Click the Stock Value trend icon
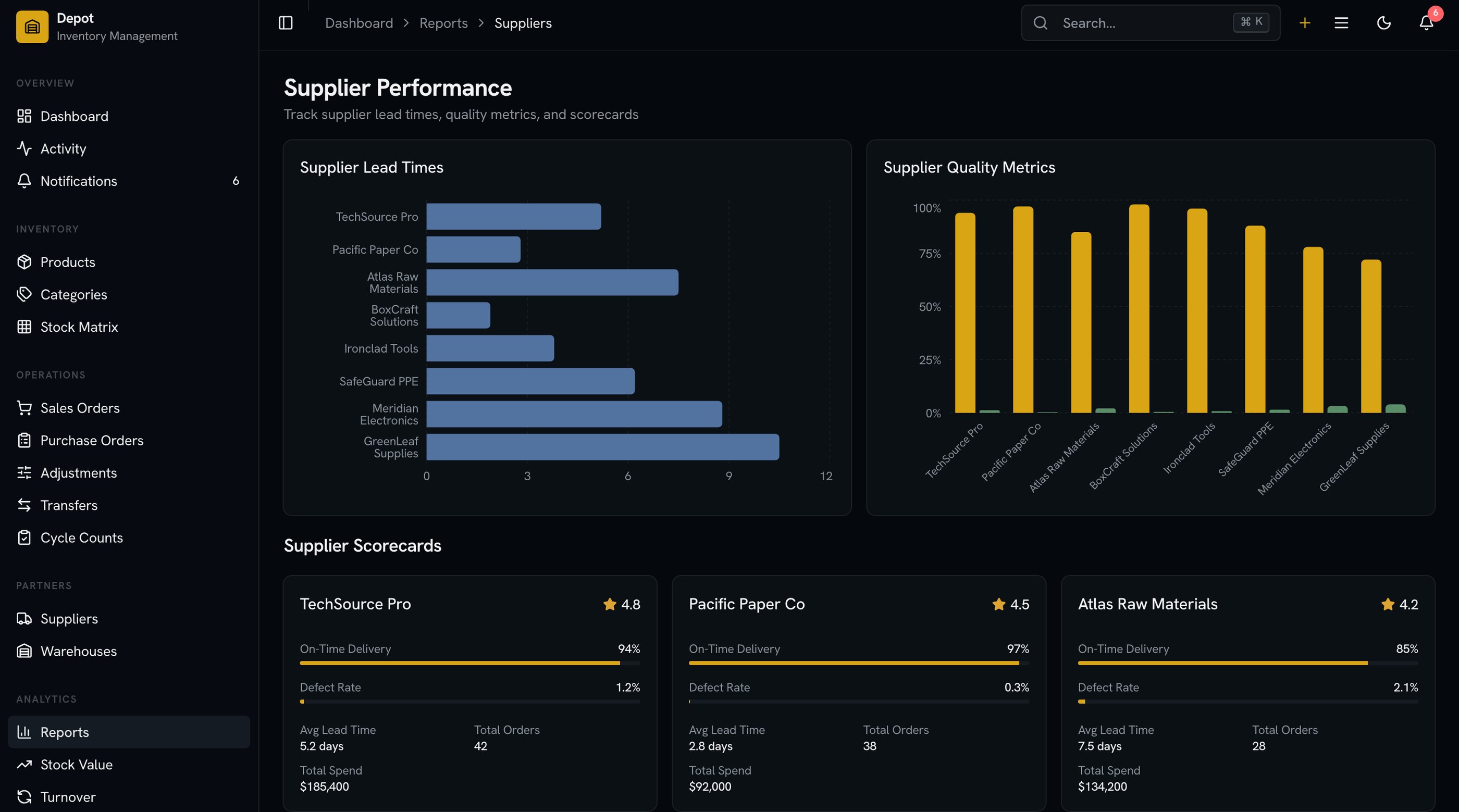The width and height of the screenshot is (1459, 812). 24,765
